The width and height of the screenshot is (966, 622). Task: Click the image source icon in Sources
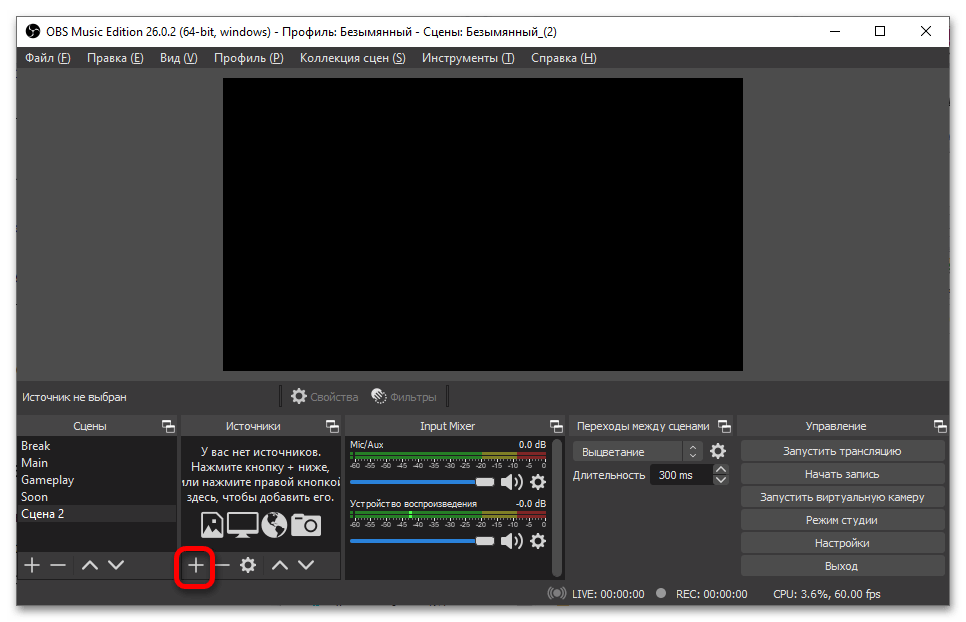[x=212, y=525]
